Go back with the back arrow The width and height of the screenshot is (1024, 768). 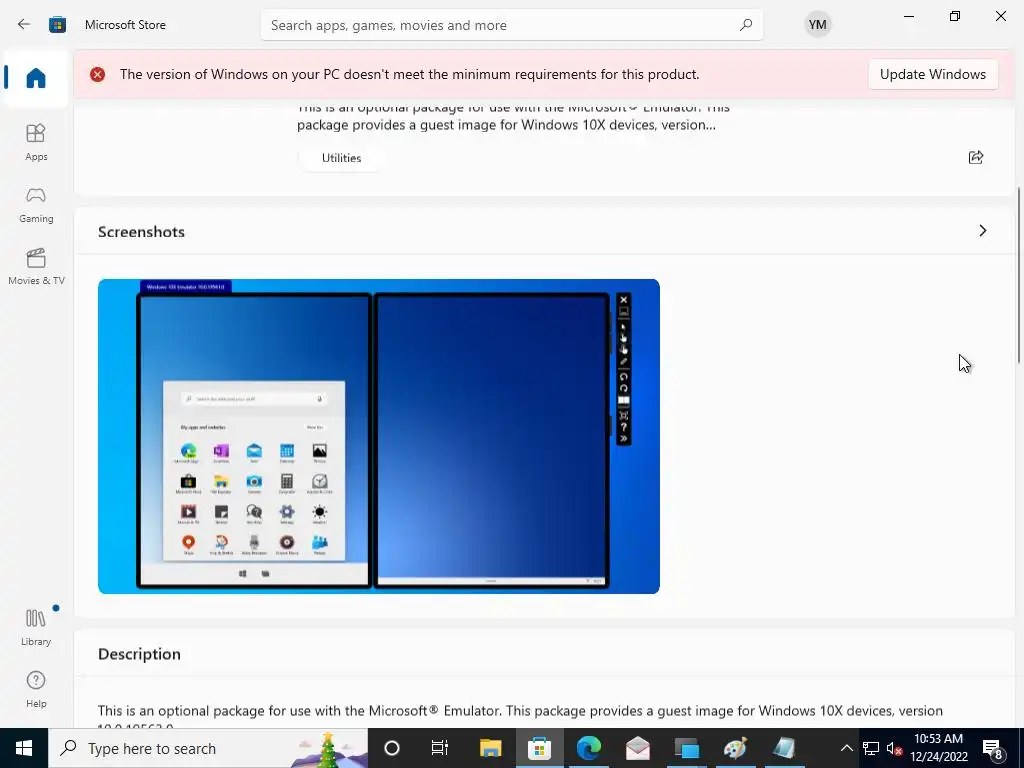(x=24, y=25)
